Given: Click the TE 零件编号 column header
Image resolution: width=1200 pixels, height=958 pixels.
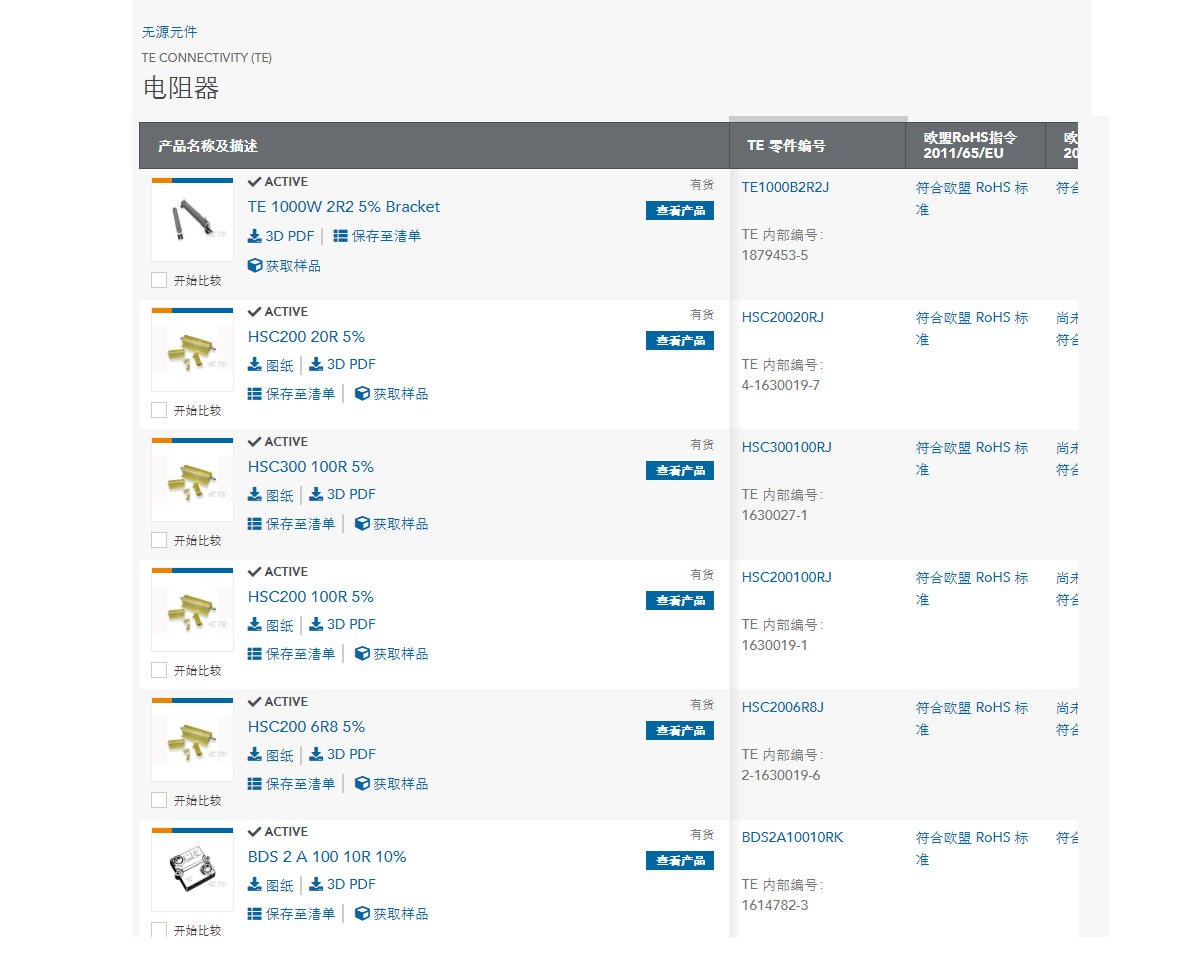Looking at the screenshot, I should pos(818,145).
